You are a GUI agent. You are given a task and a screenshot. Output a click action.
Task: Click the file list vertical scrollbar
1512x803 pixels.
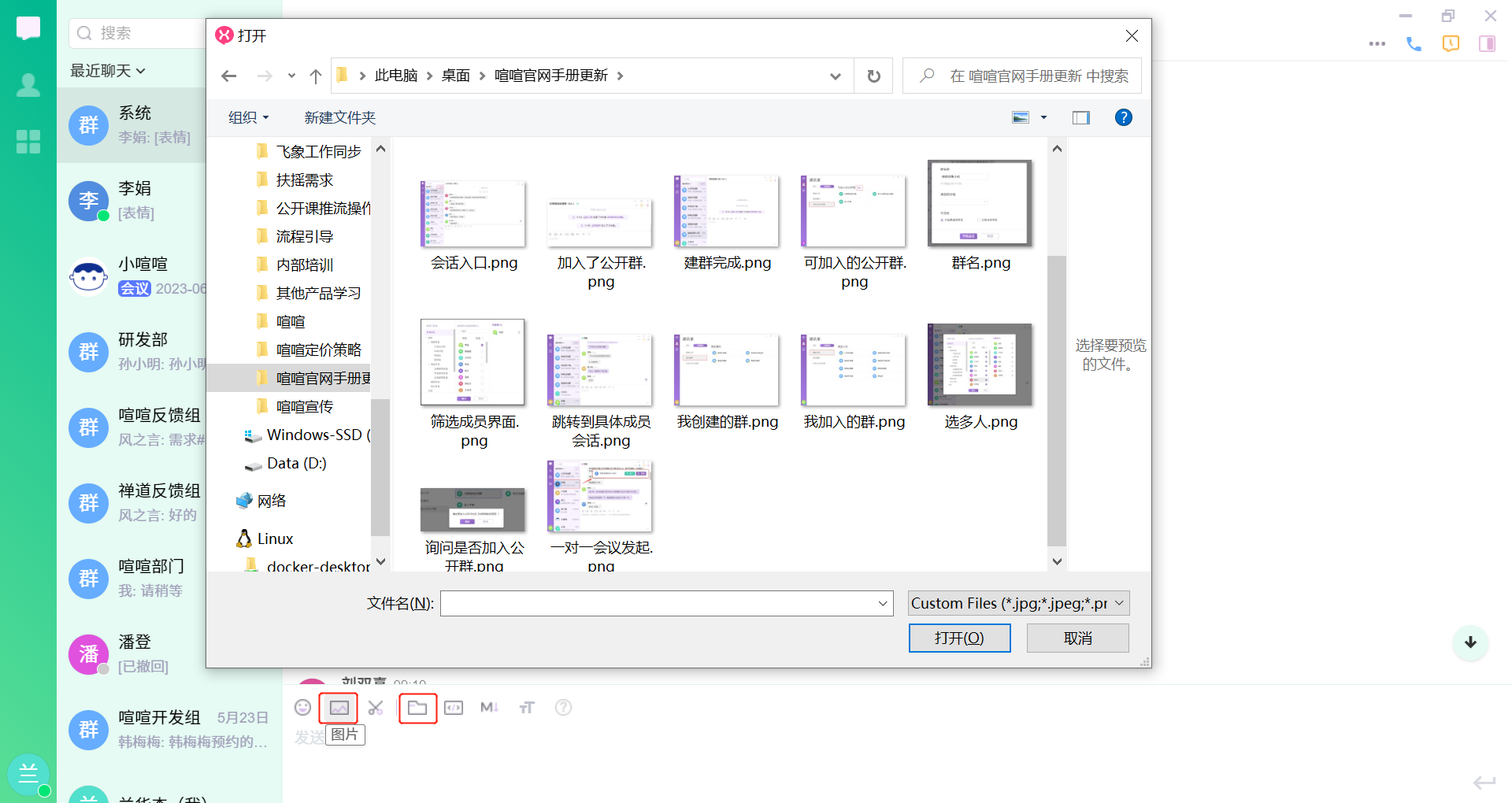point(1057,394)
